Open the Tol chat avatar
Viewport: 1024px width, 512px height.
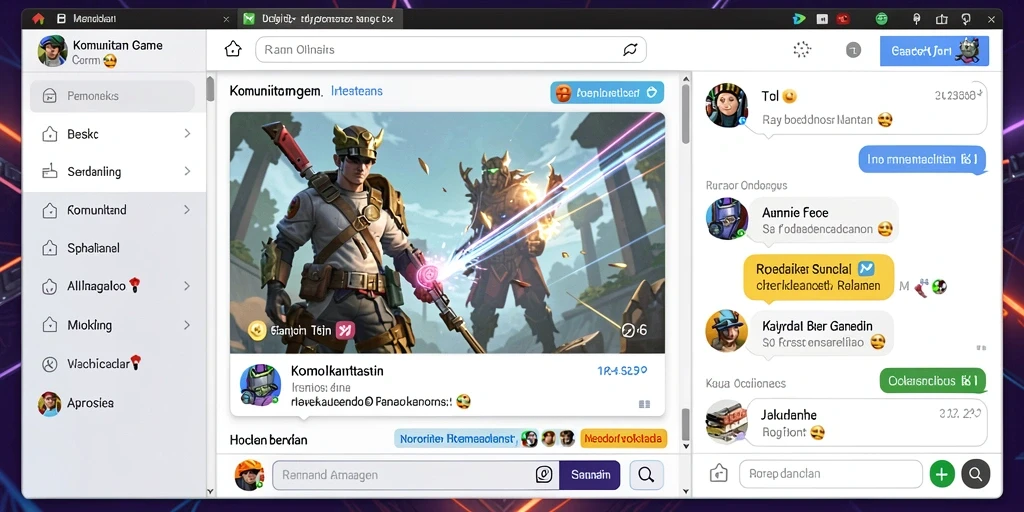coord(726,105)
